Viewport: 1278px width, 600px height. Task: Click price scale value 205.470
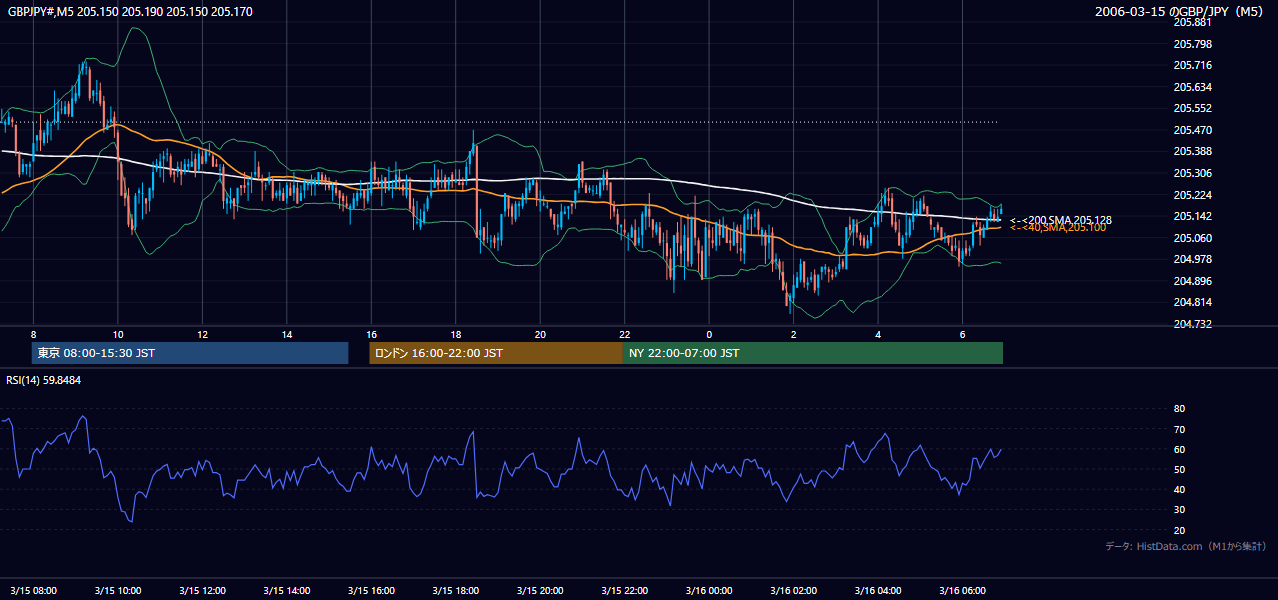coord(1192,130)
